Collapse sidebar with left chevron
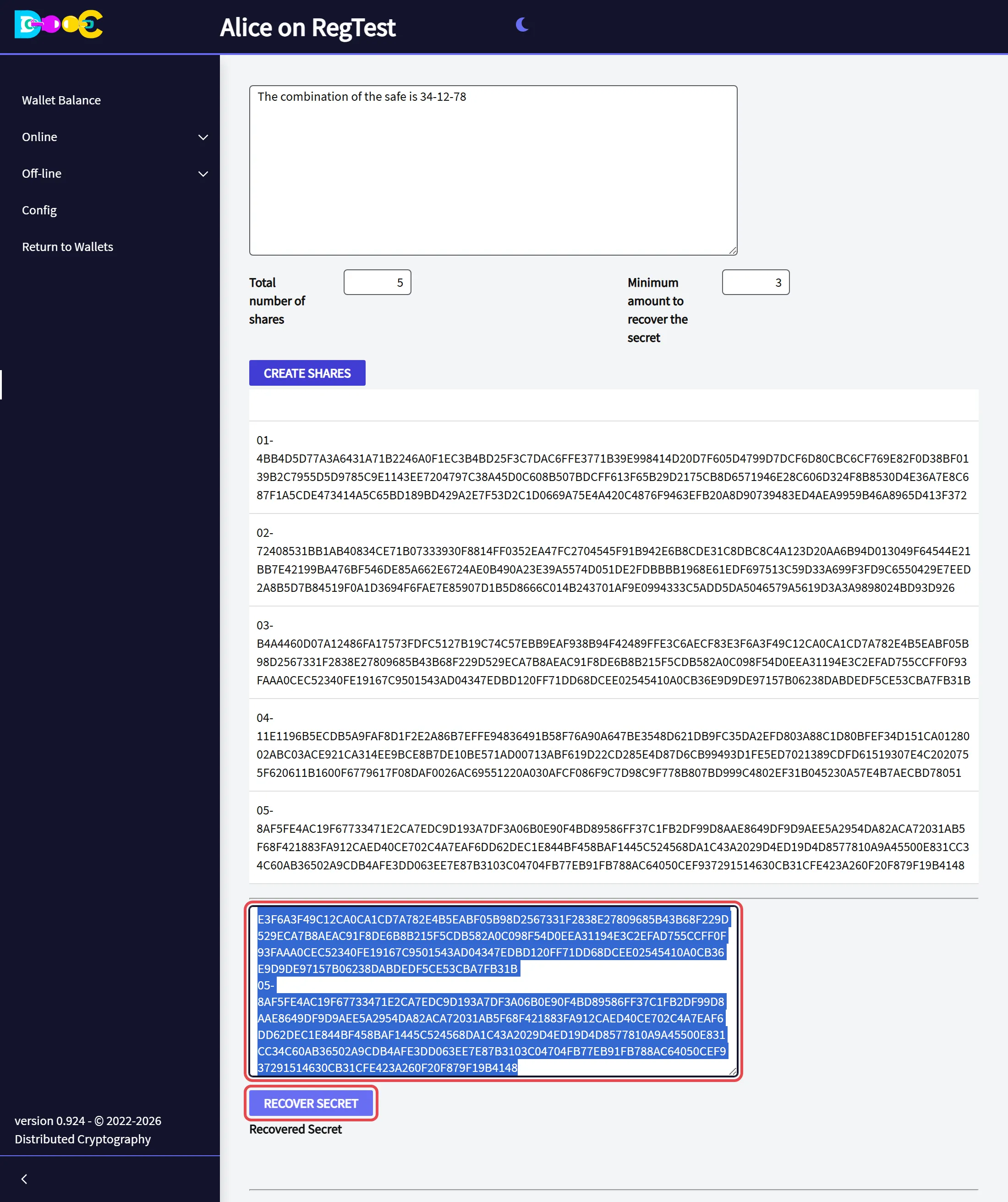Screen dimensions: 1008x1202 24,1179
